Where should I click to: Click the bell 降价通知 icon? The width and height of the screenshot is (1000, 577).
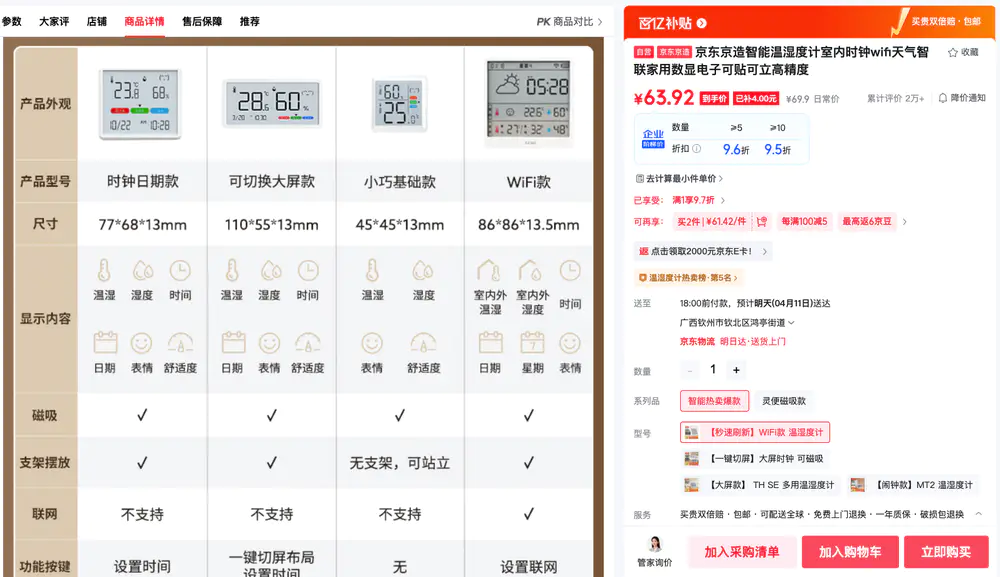(943, 98)
